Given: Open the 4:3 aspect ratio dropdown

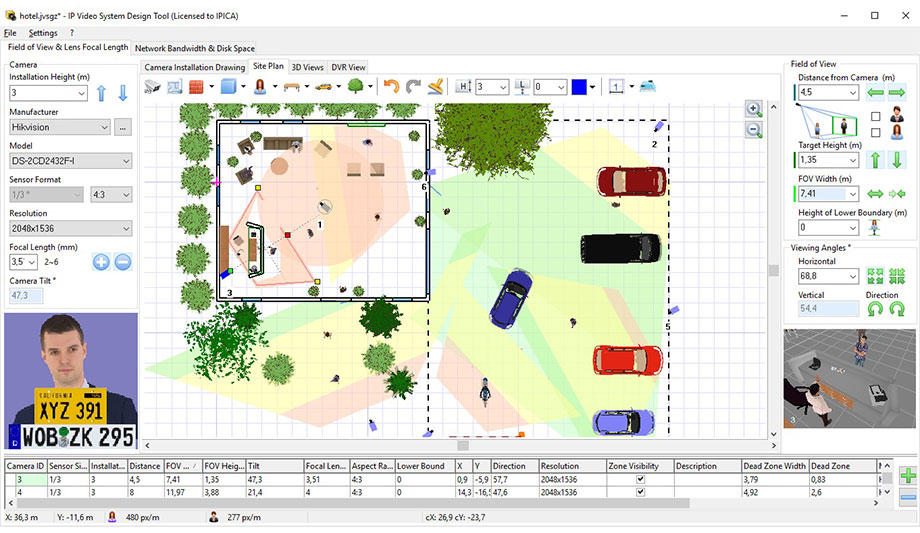Looking at the screenshot, I should point(111,194).
